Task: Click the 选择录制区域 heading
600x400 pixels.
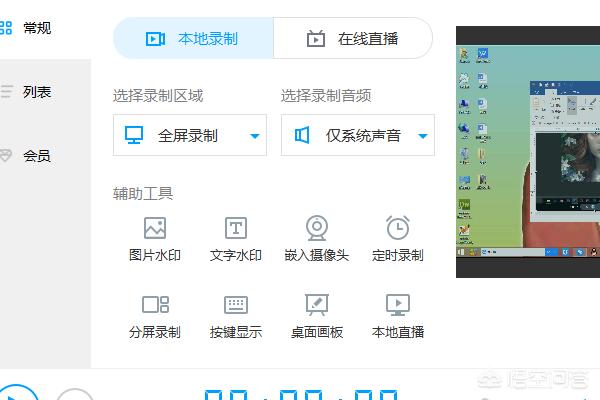Action: tap(158, 96)
